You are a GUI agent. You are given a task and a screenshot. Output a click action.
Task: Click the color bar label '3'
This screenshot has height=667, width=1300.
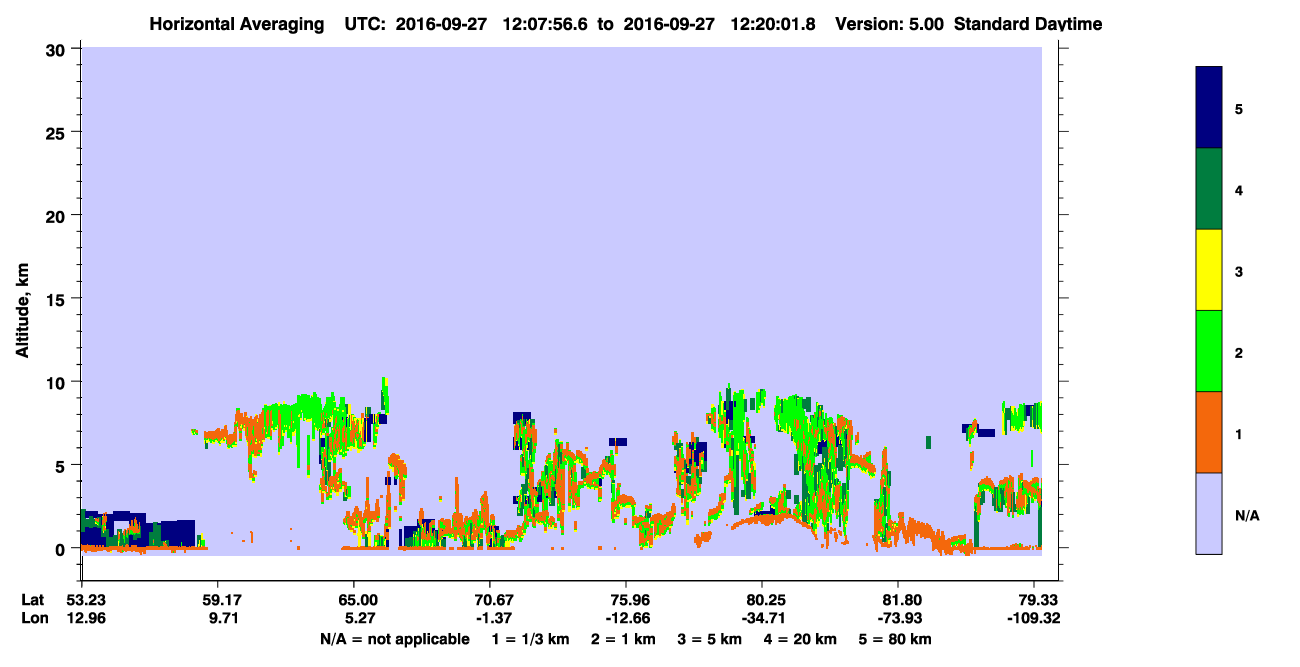click(x=1239, y=271)
